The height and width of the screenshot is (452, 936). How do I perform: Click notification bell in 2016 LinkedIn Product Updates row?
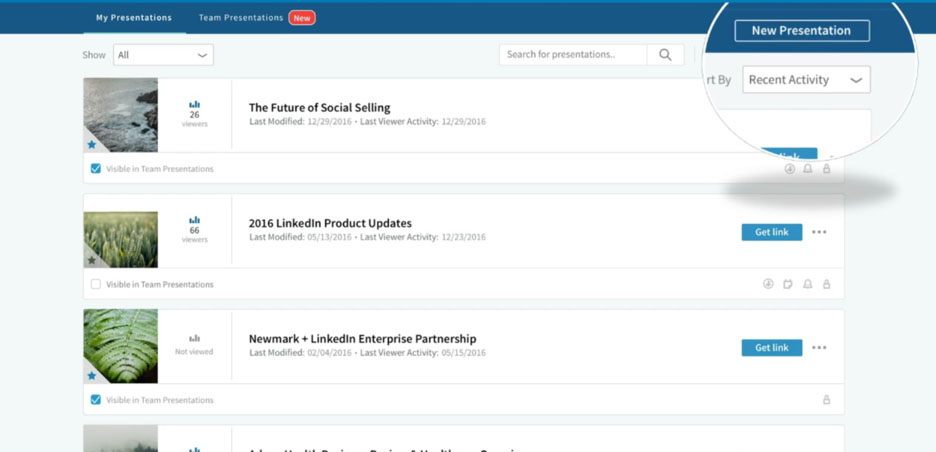tap(808, 284)
